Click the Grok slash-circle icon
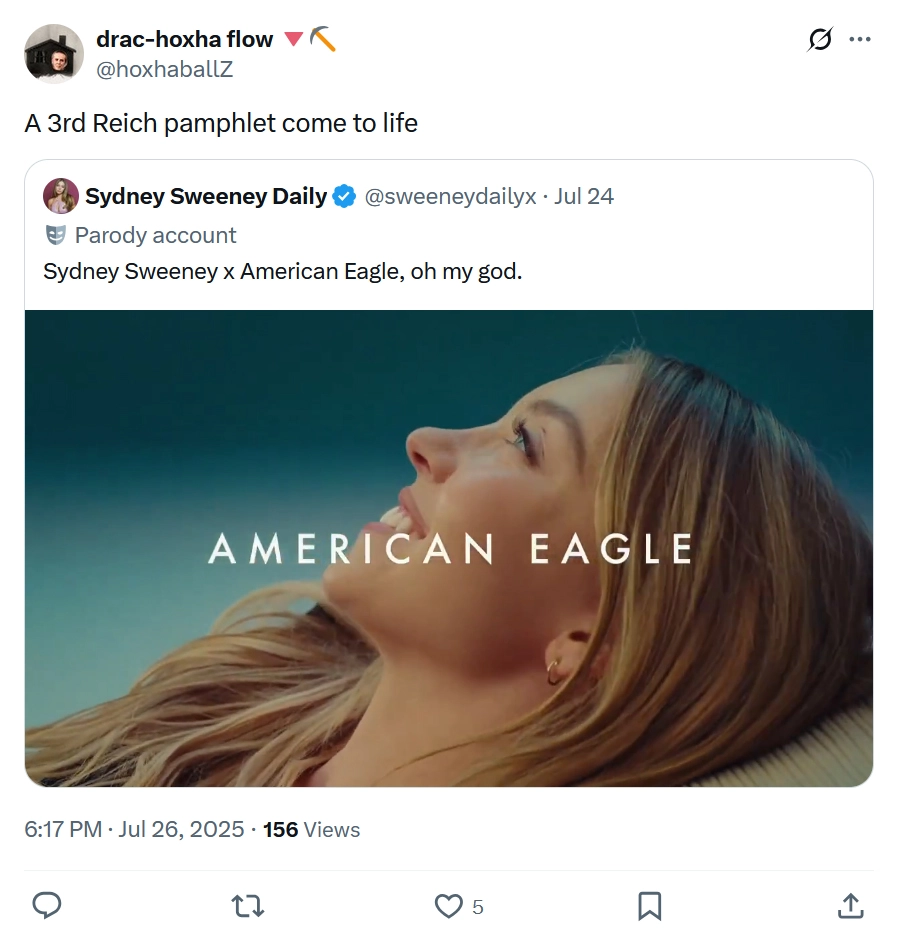 820,40
